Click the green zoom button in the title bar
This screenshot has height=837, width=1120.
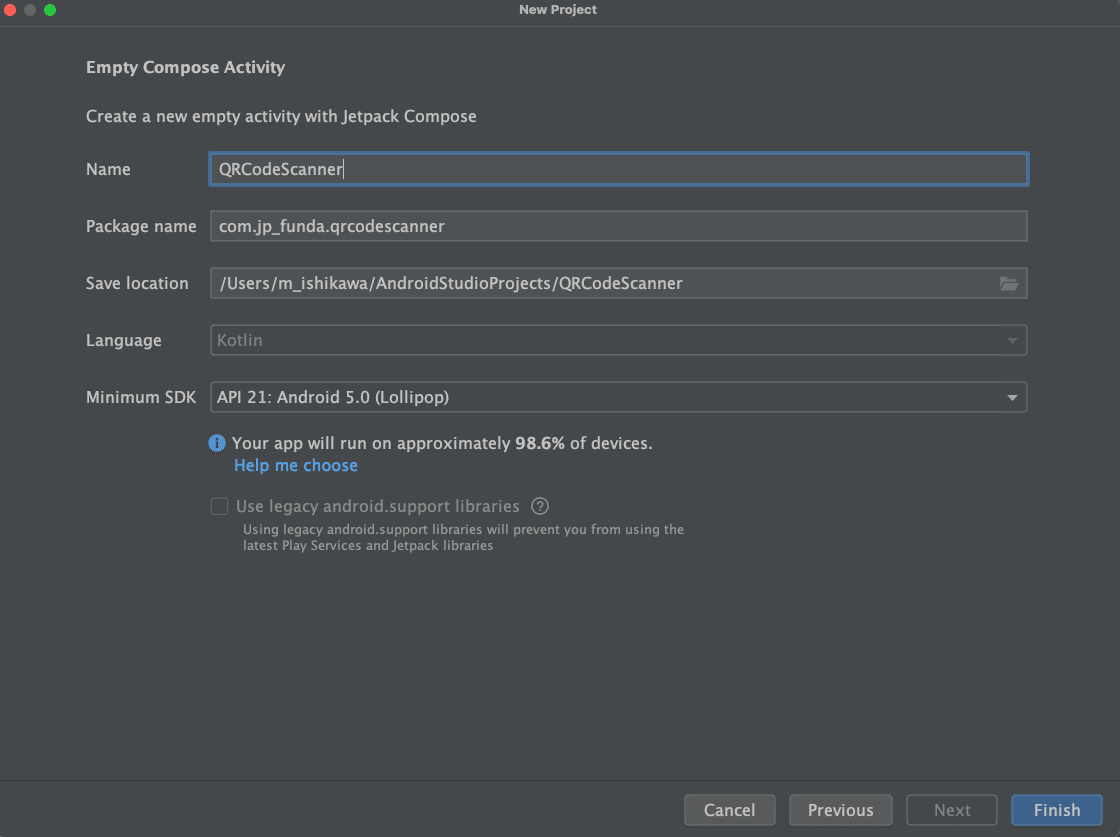pos(49,11)
